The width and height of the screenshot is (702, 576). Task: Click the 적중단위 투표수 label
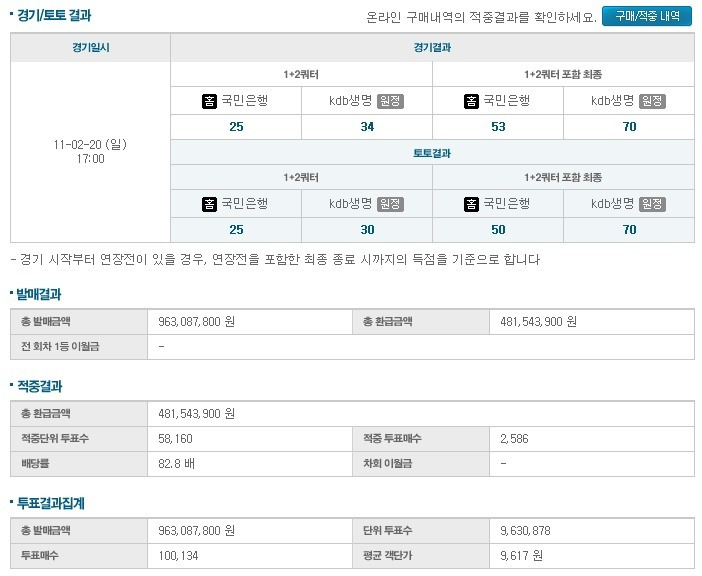click(55, 439)
